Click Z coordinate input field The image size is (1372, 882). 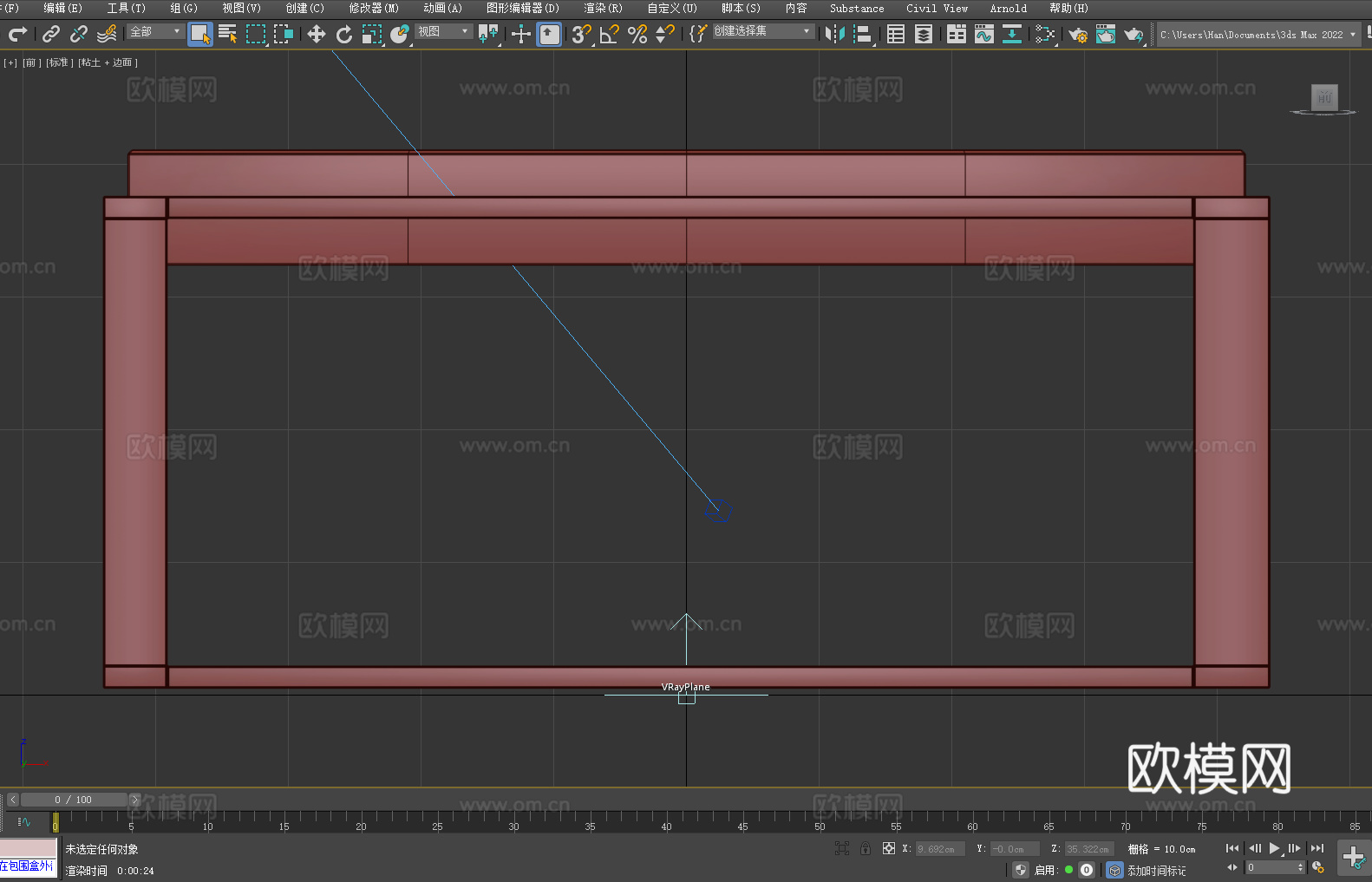[x=1089, y=849]
